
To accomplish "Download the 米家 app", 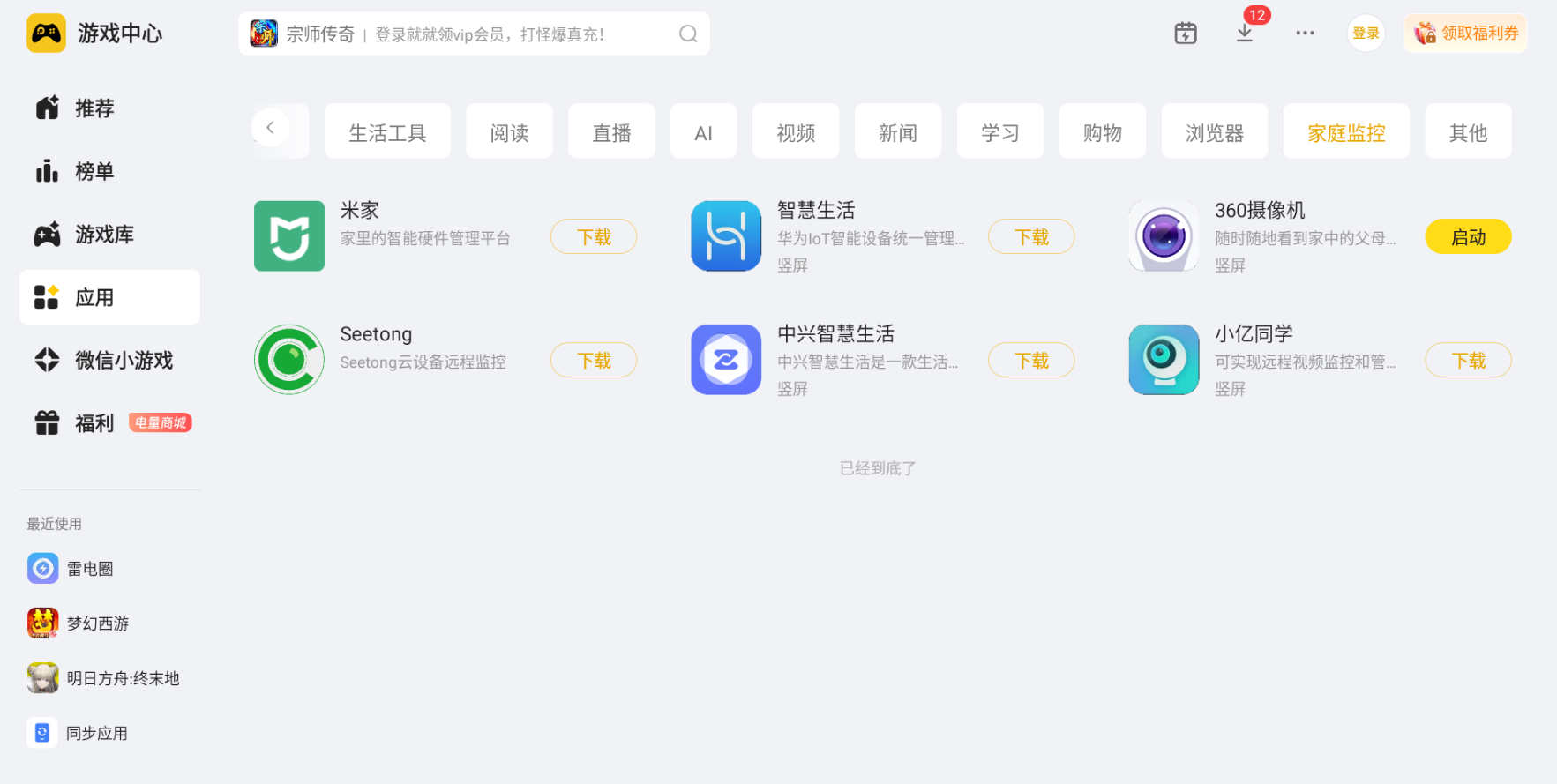I will (594, 236).
